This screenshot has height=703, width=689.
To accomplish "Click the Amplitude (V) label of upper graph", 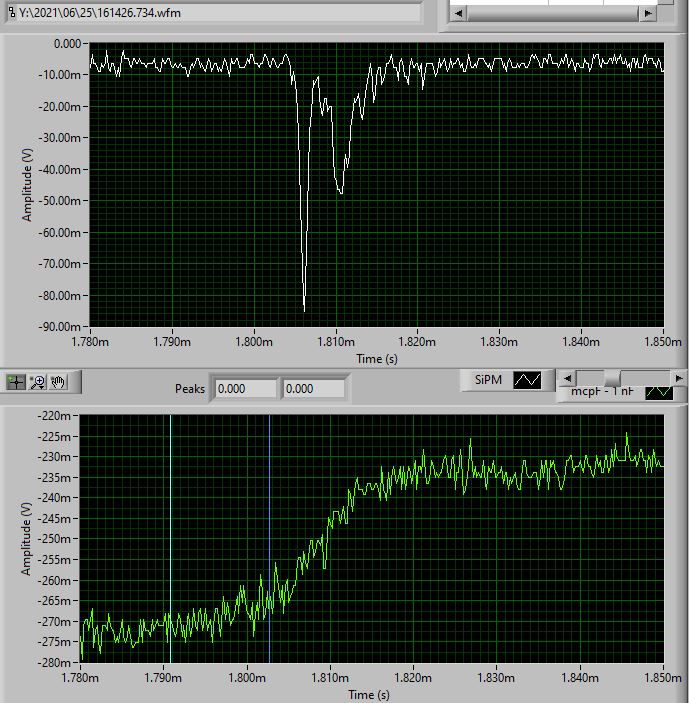I will point(27,185).
